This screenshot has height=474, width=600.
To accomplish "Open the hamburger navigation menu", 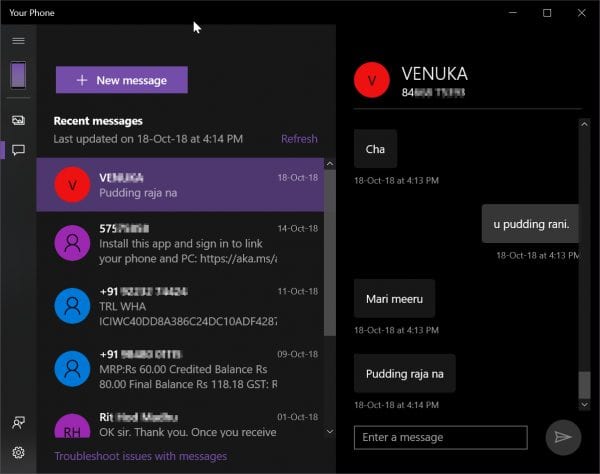I will pyautogui.click(x=18, y=41).
